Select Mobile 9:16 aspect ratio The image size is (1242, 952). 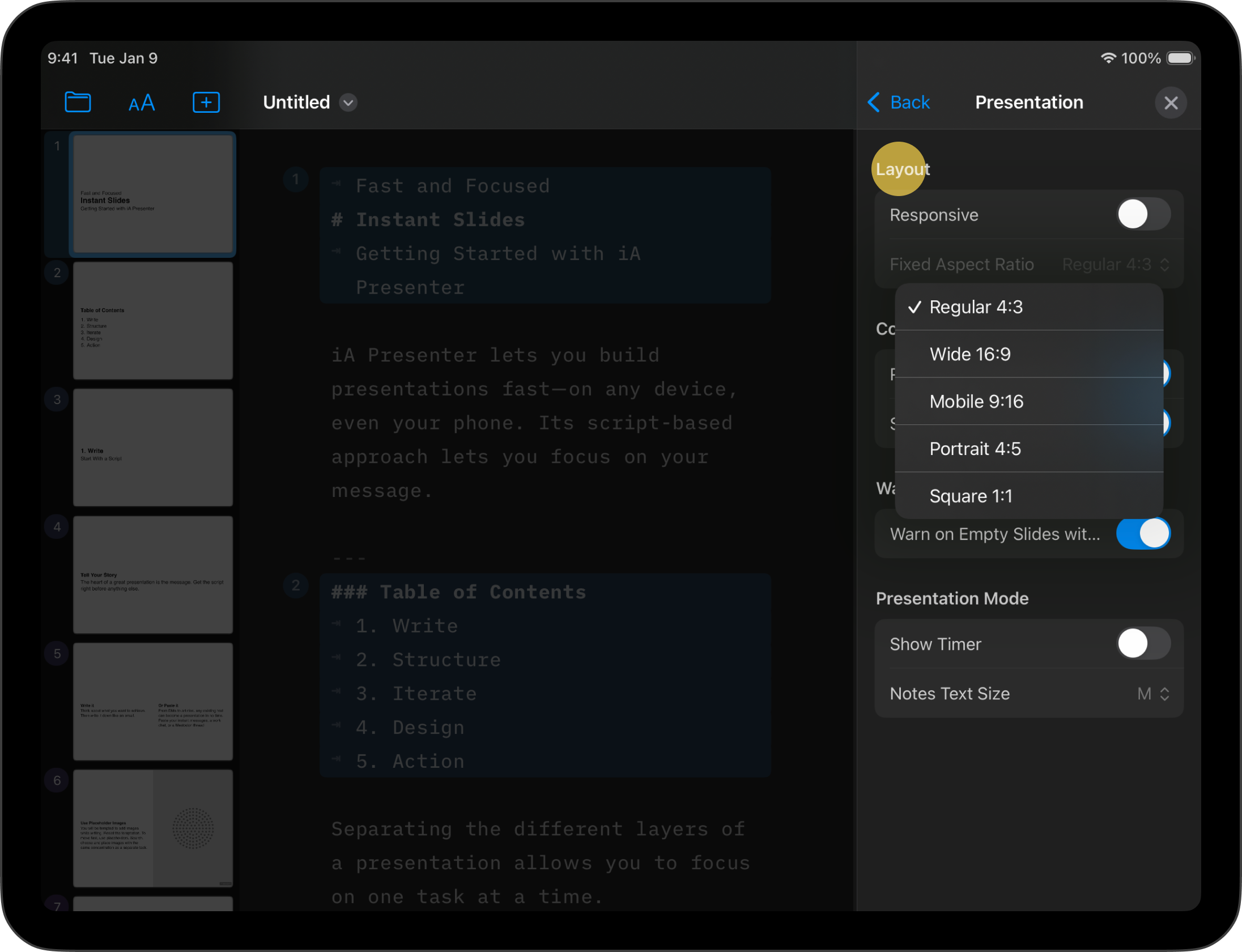click(x=976, y=402)
